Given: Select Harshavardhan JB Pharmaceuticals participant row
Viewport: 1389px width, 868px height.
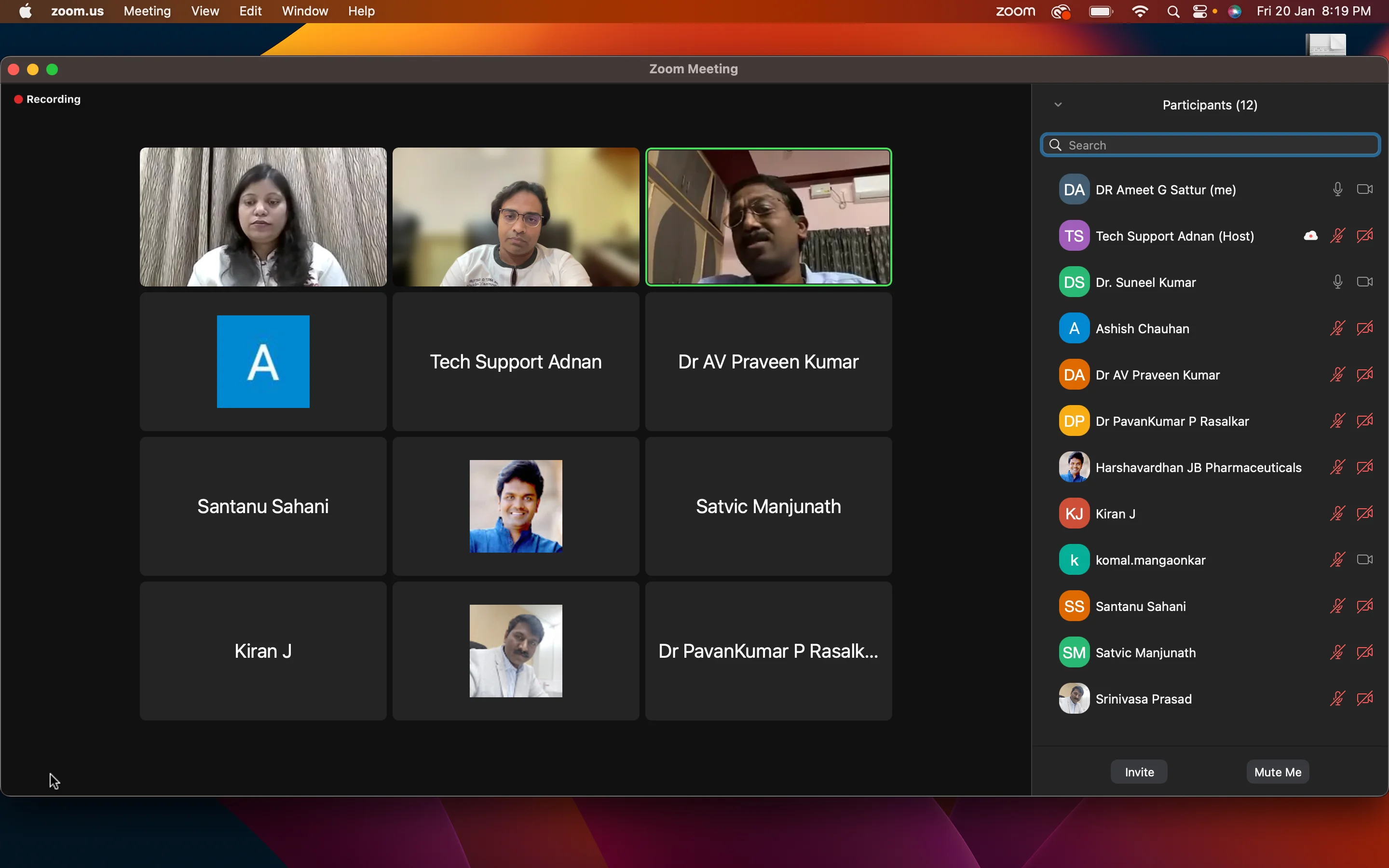Looking at the screenshot, I should (x=1210, y=467).
